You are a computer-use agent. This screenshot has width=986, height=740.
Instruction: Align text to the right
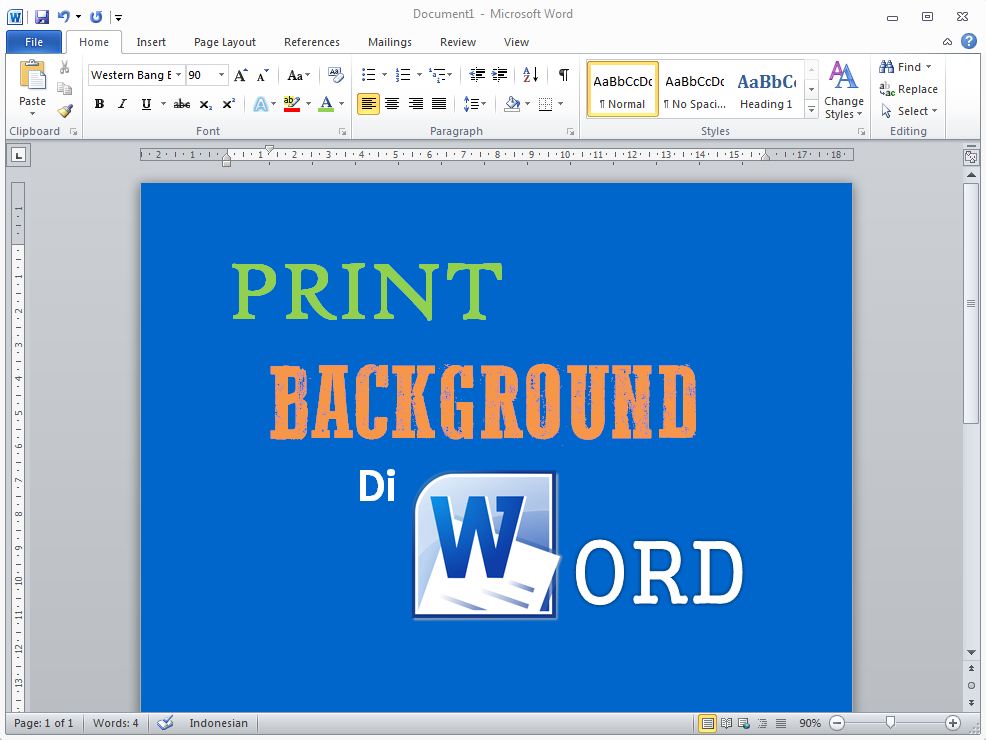(x=415, y=104)
